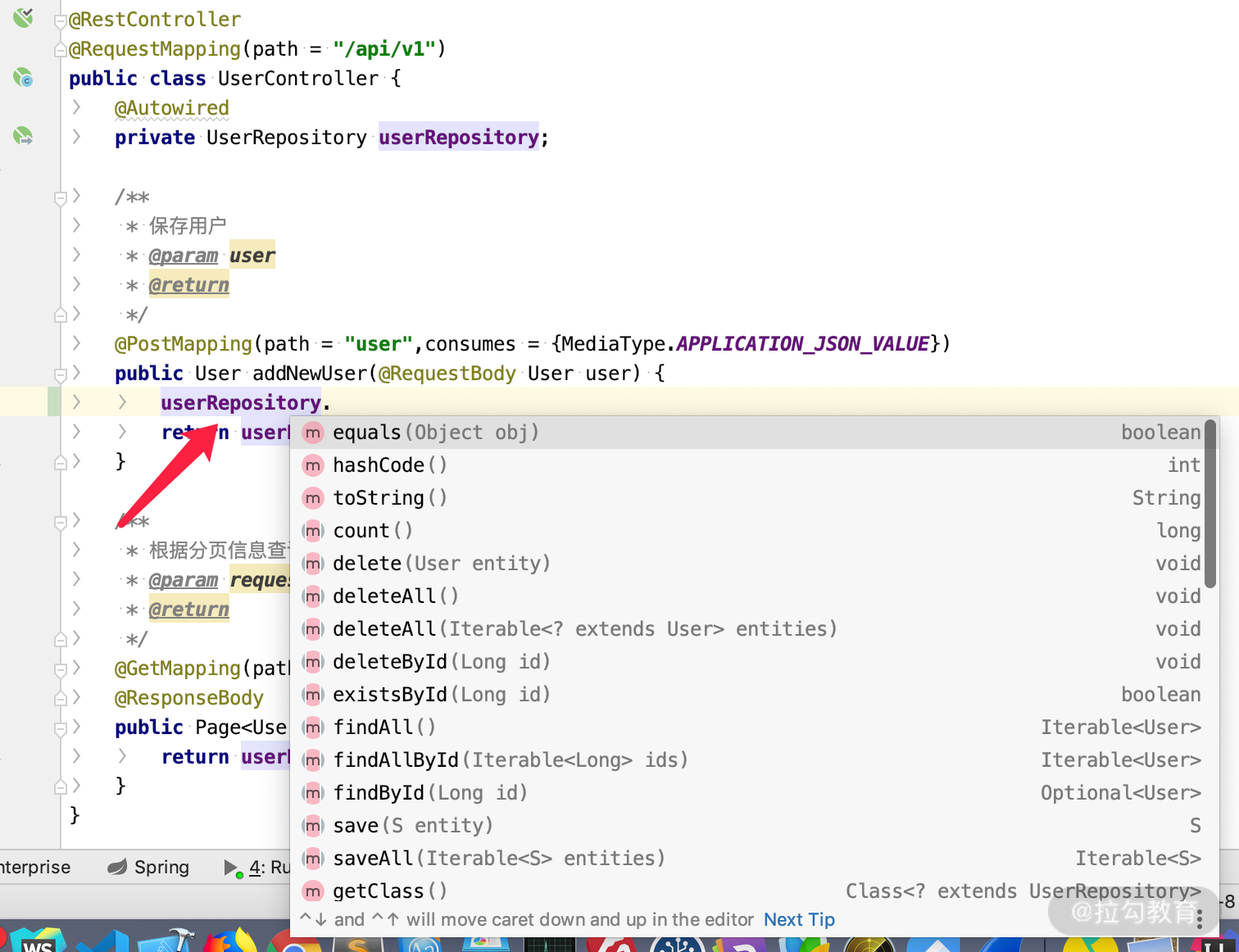Click method icon beside delete(User entity)
Image resolution: width=1239 pixels, height=952 pixels.
click(x=313, y=564)
